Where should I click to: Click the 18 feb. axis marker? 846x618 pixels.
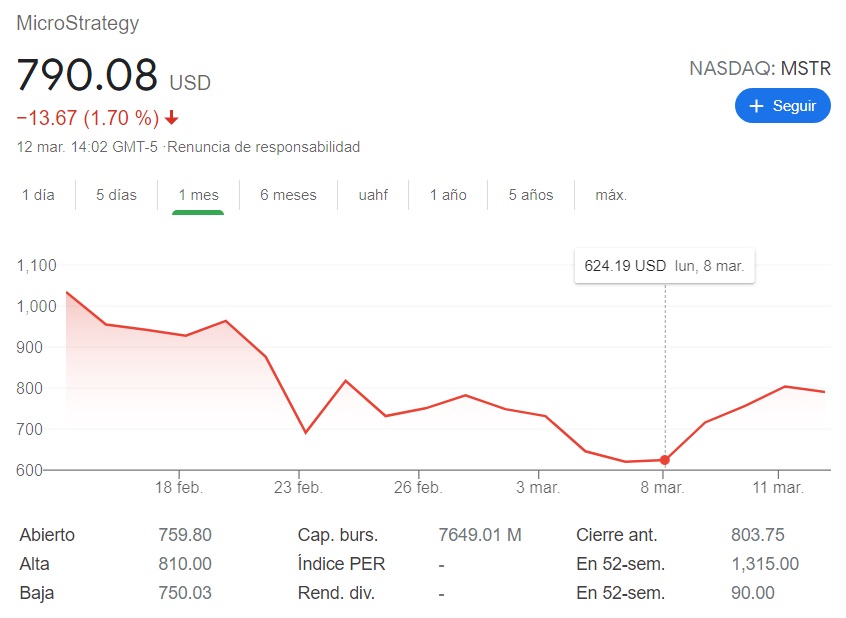[x=179, y=487]
